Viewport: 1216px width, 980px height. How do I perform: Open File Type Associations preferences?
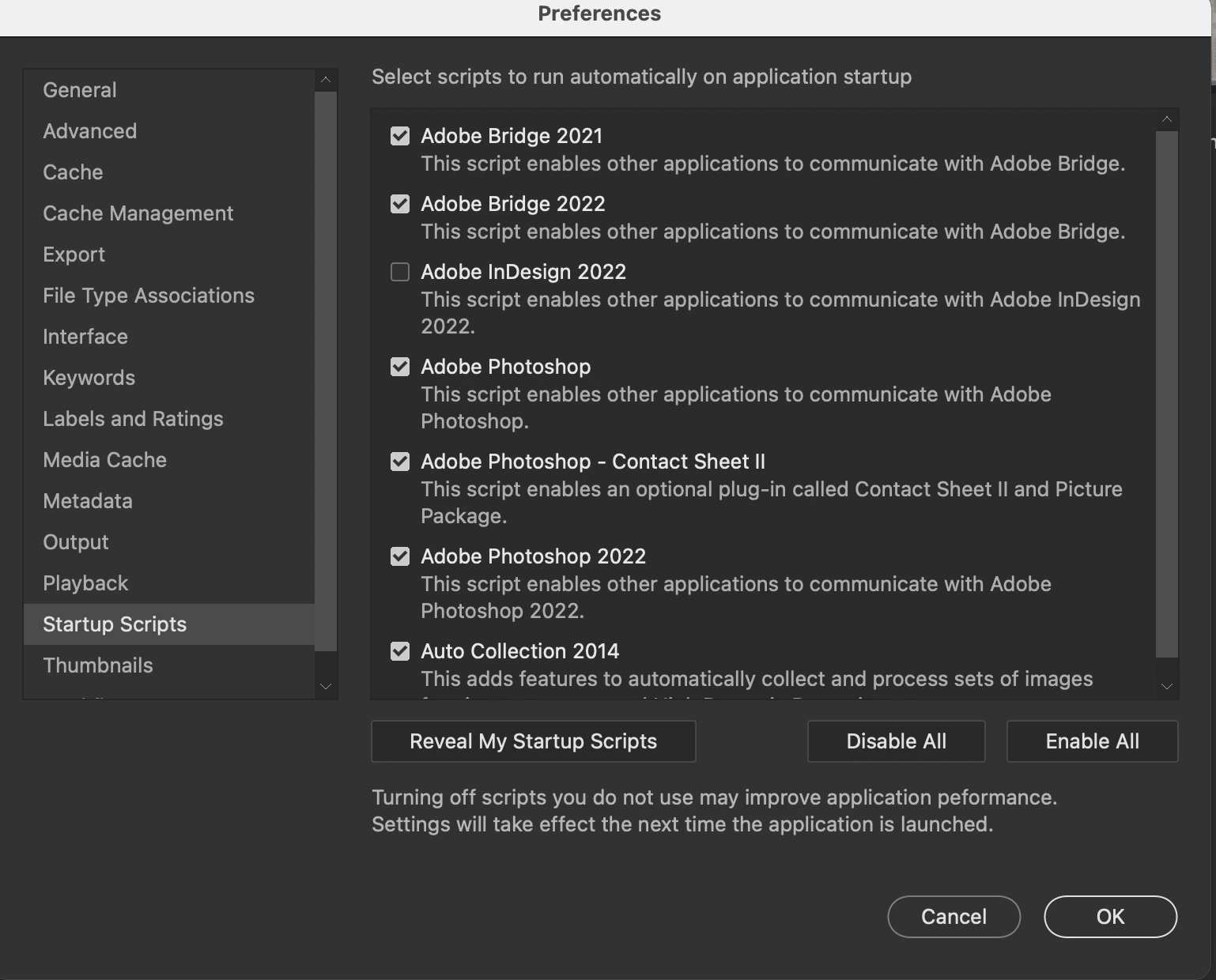pos(169,296)
